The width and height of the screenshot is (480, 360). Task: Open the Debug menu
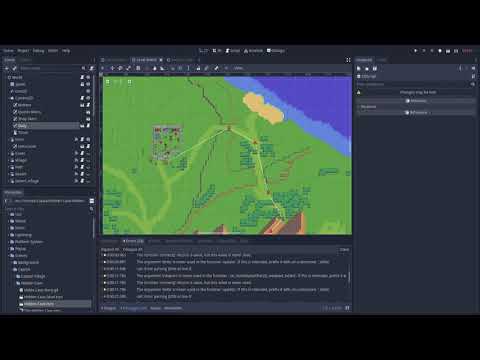(x=38, y=51)
